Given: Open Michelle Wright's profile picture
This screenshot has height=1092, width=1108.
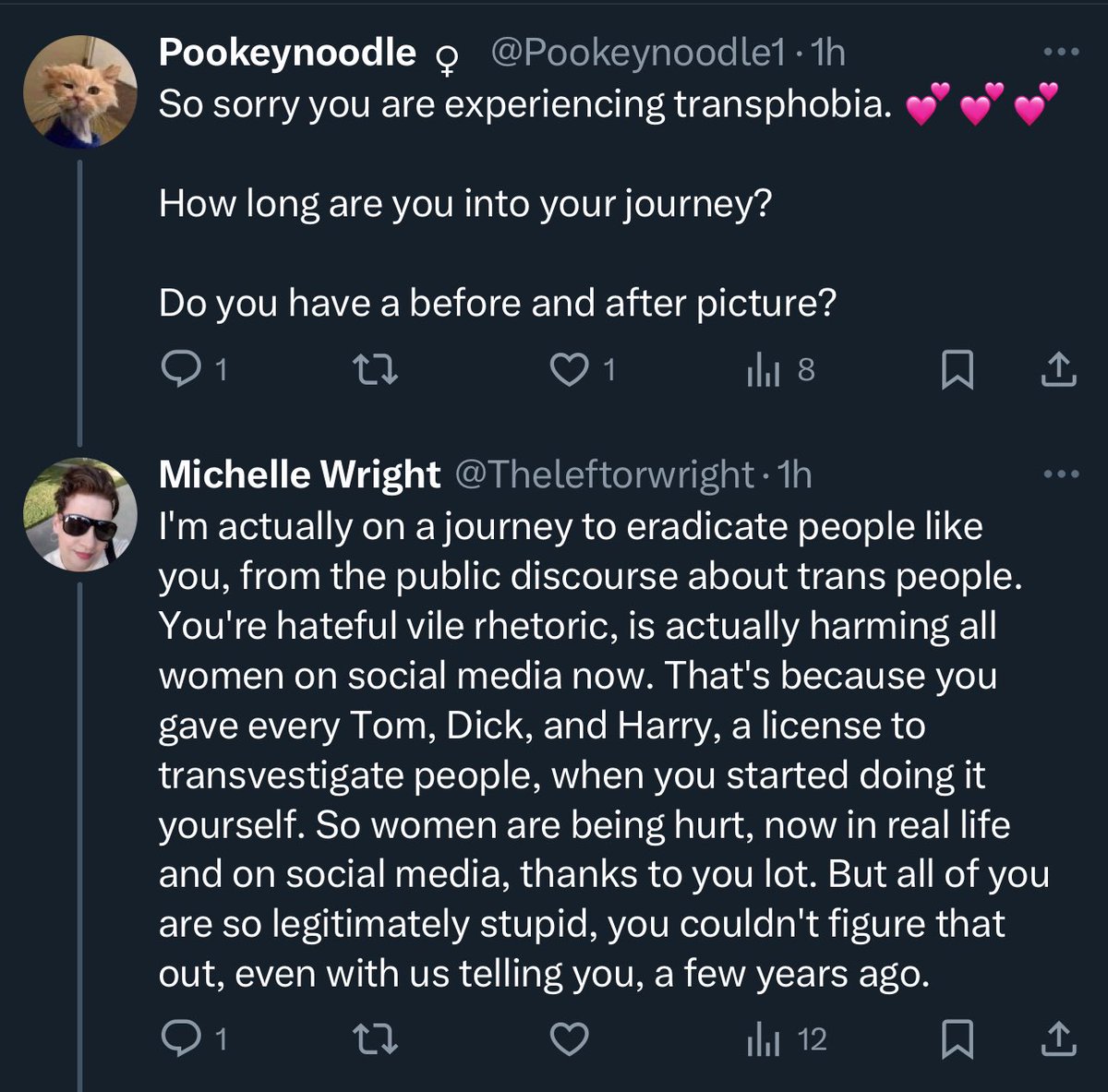Looking at the screenshot, I should [80, 514].
